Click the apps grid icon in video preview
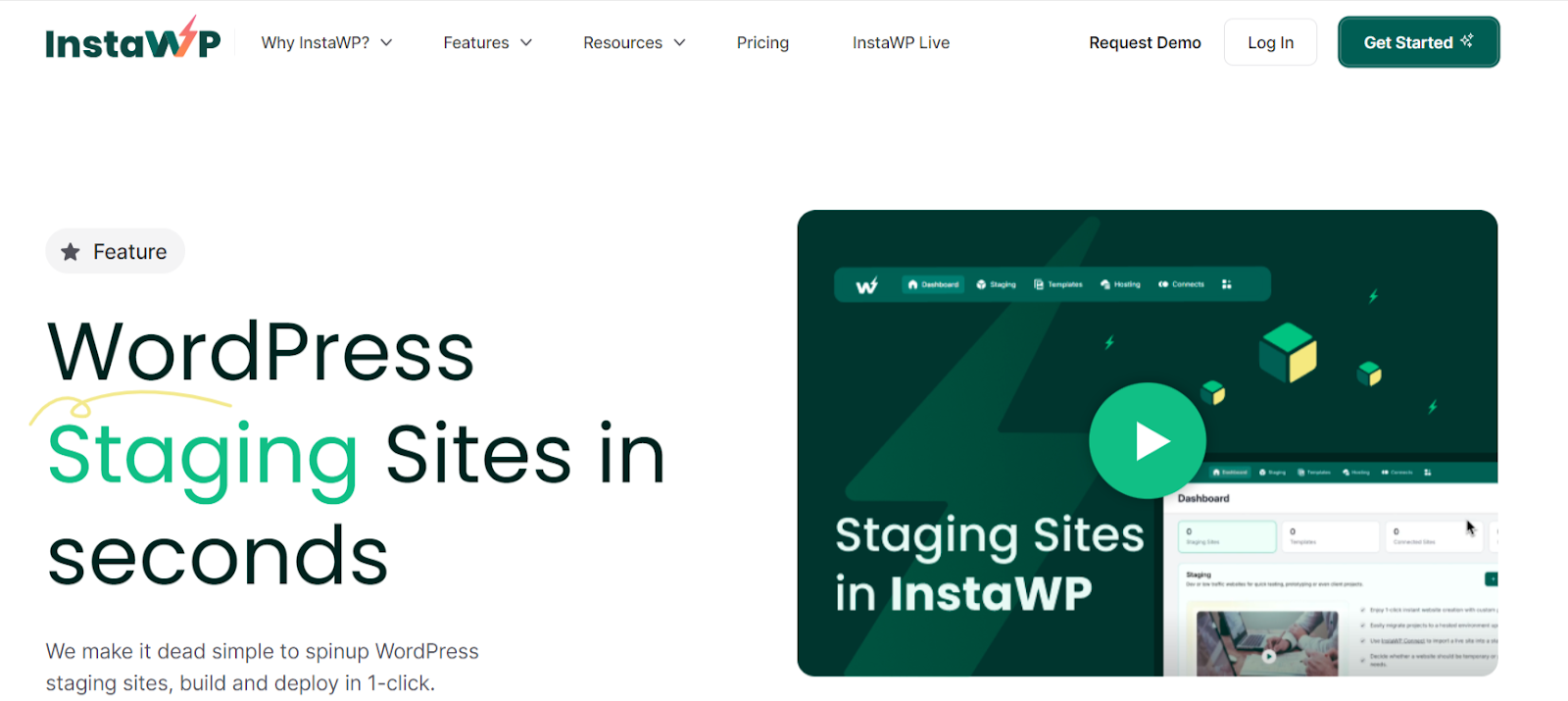 tap(1226, 284)
